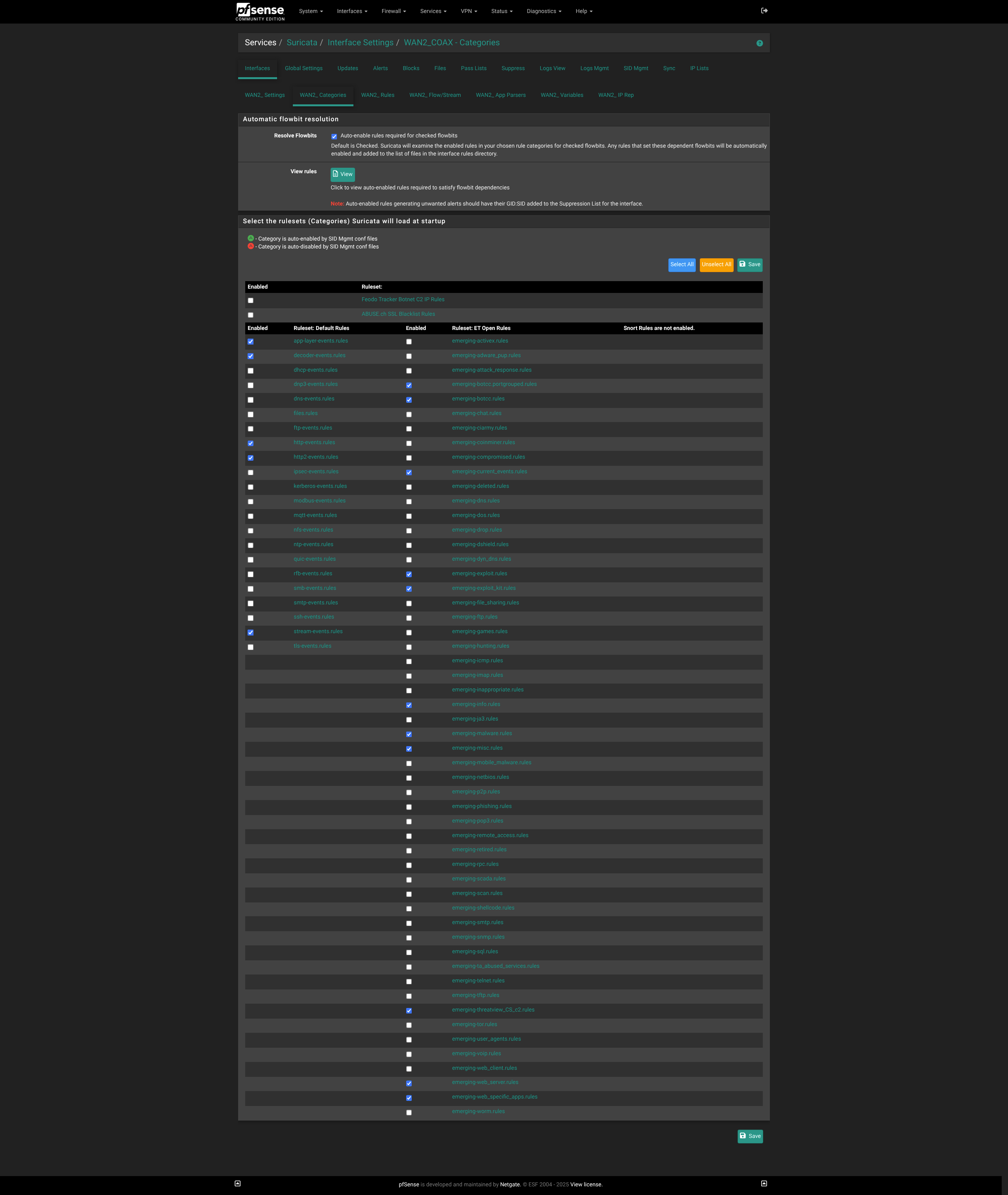This screenshot has height=1195, width=1008.
Task: Go to WAN2_ Settings sub-tab
Action: pyautogui.click(x=264, y=95)
